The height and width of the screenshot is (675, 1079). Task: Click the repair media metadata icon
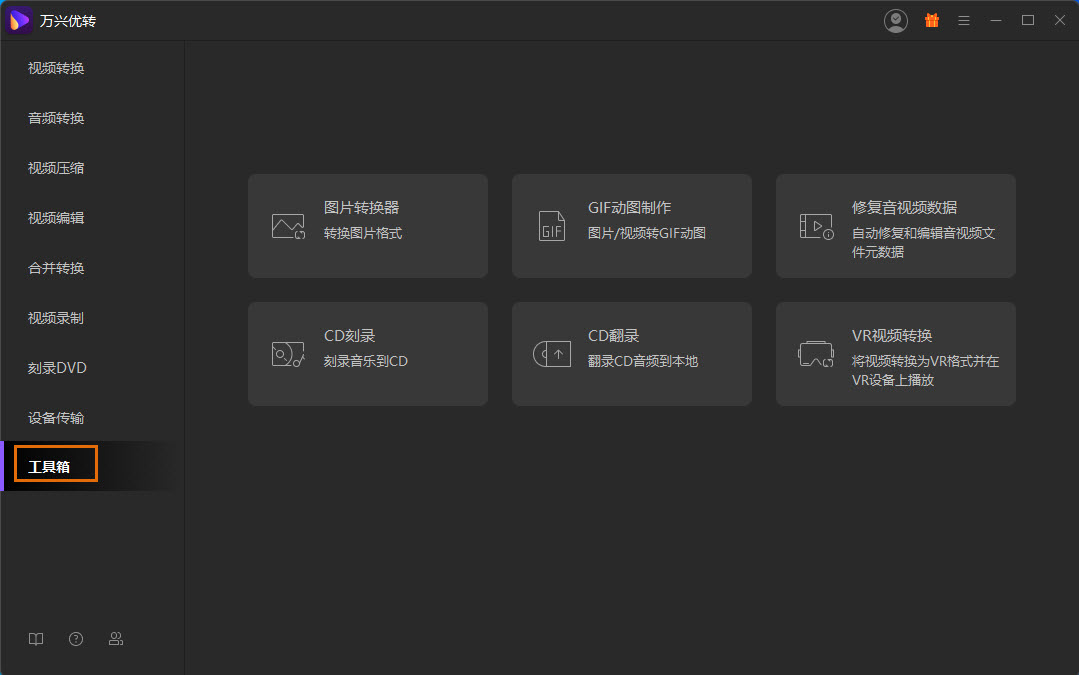pyautogui.click(x=816, y=226)
